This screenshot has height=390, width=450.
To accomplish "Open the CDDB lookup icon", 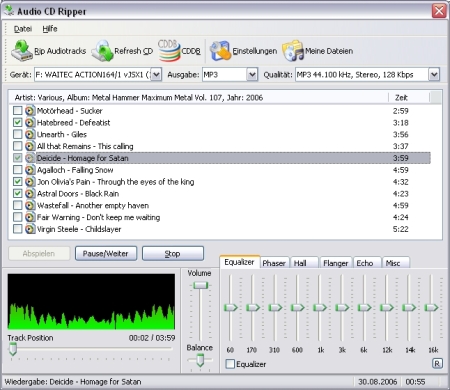I will 169,51.
